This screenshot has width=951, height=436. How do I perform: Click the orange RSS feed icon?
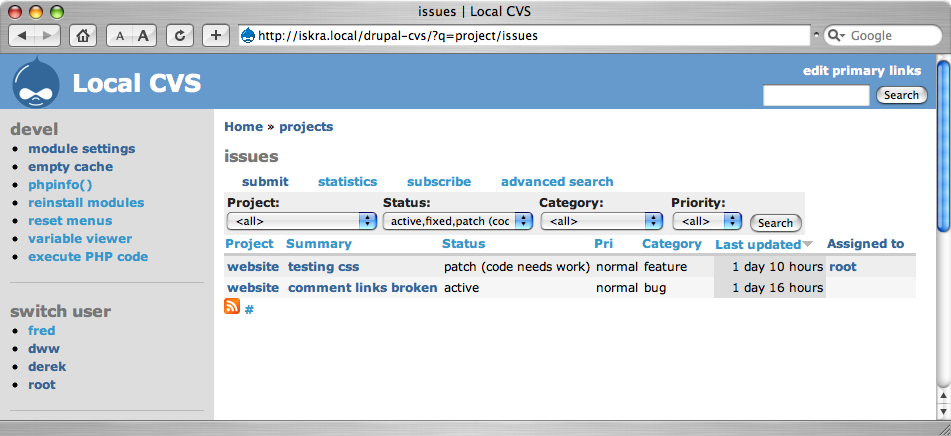232,307
